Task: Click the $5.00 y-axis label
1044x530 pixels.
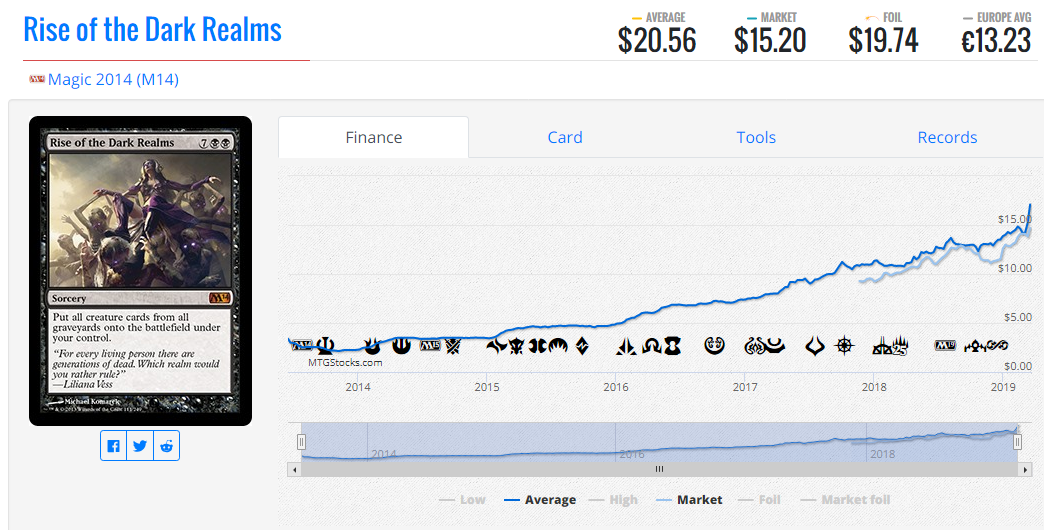Action: pos(1017,317)
